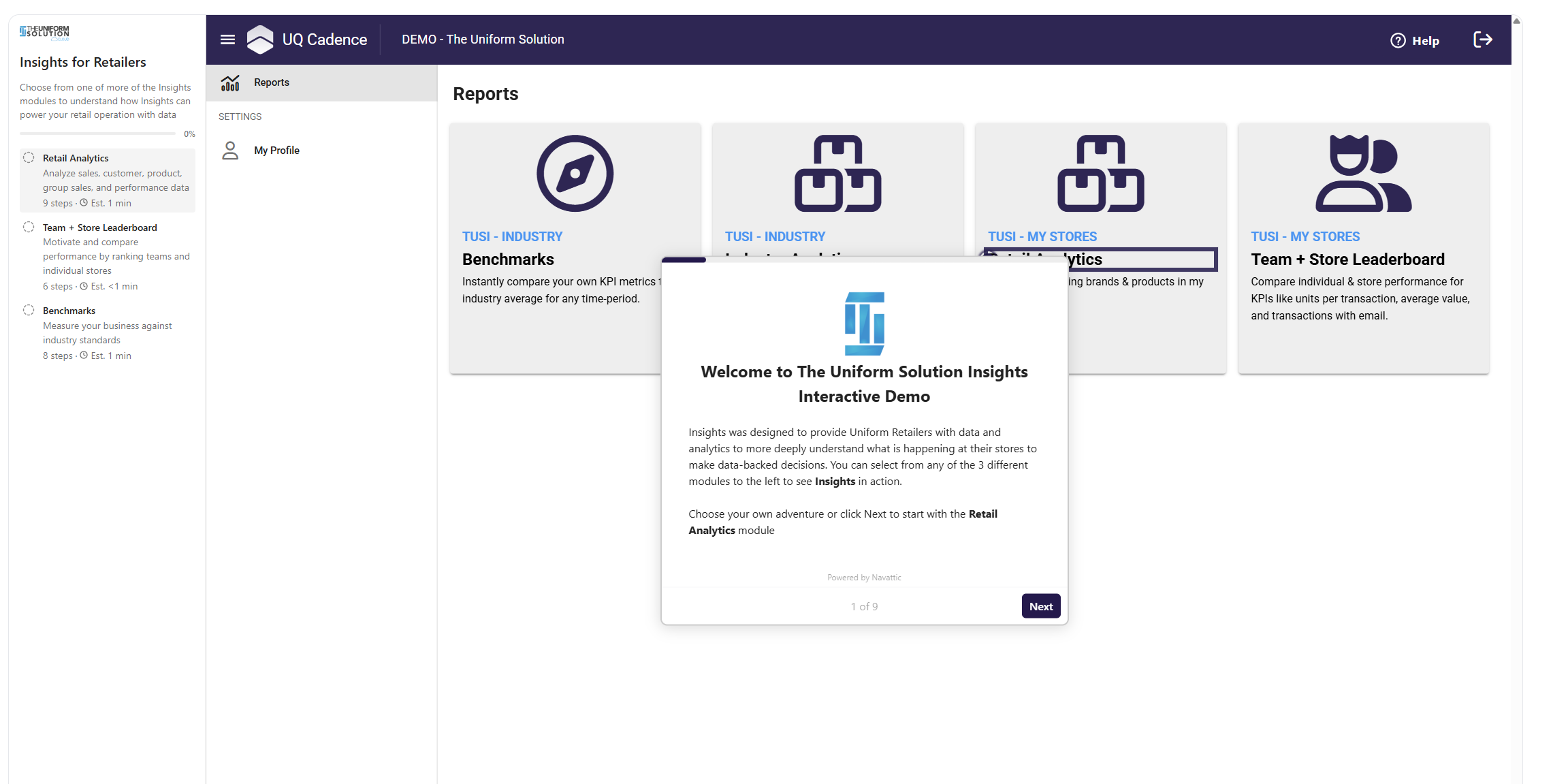This screenshot has width=1568, height=784.
Task: Click the My Profile person icon
Action: [230, 151]
